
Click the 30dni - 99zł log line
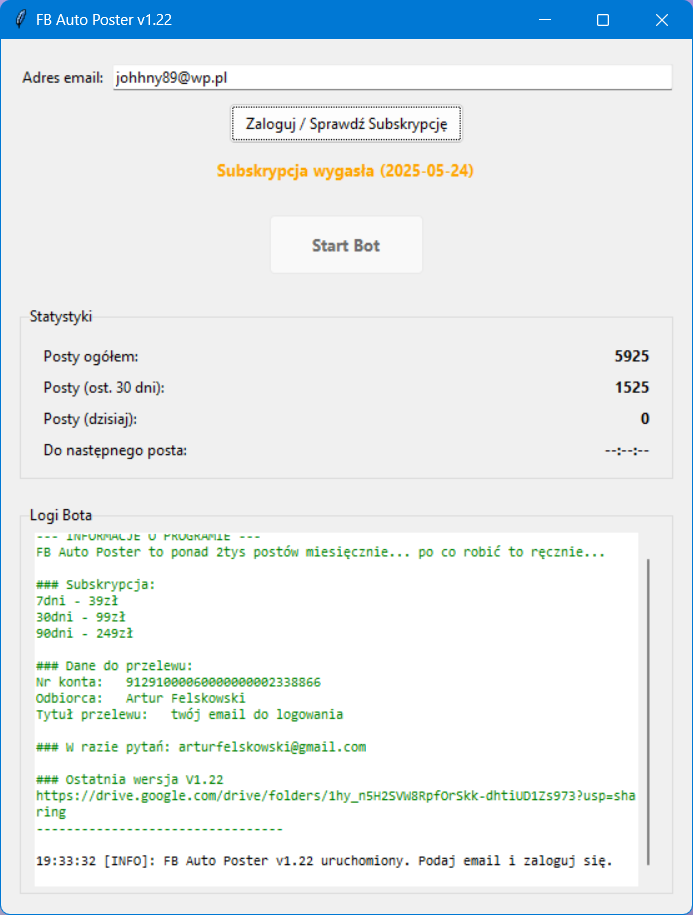[x=80, y=617]
